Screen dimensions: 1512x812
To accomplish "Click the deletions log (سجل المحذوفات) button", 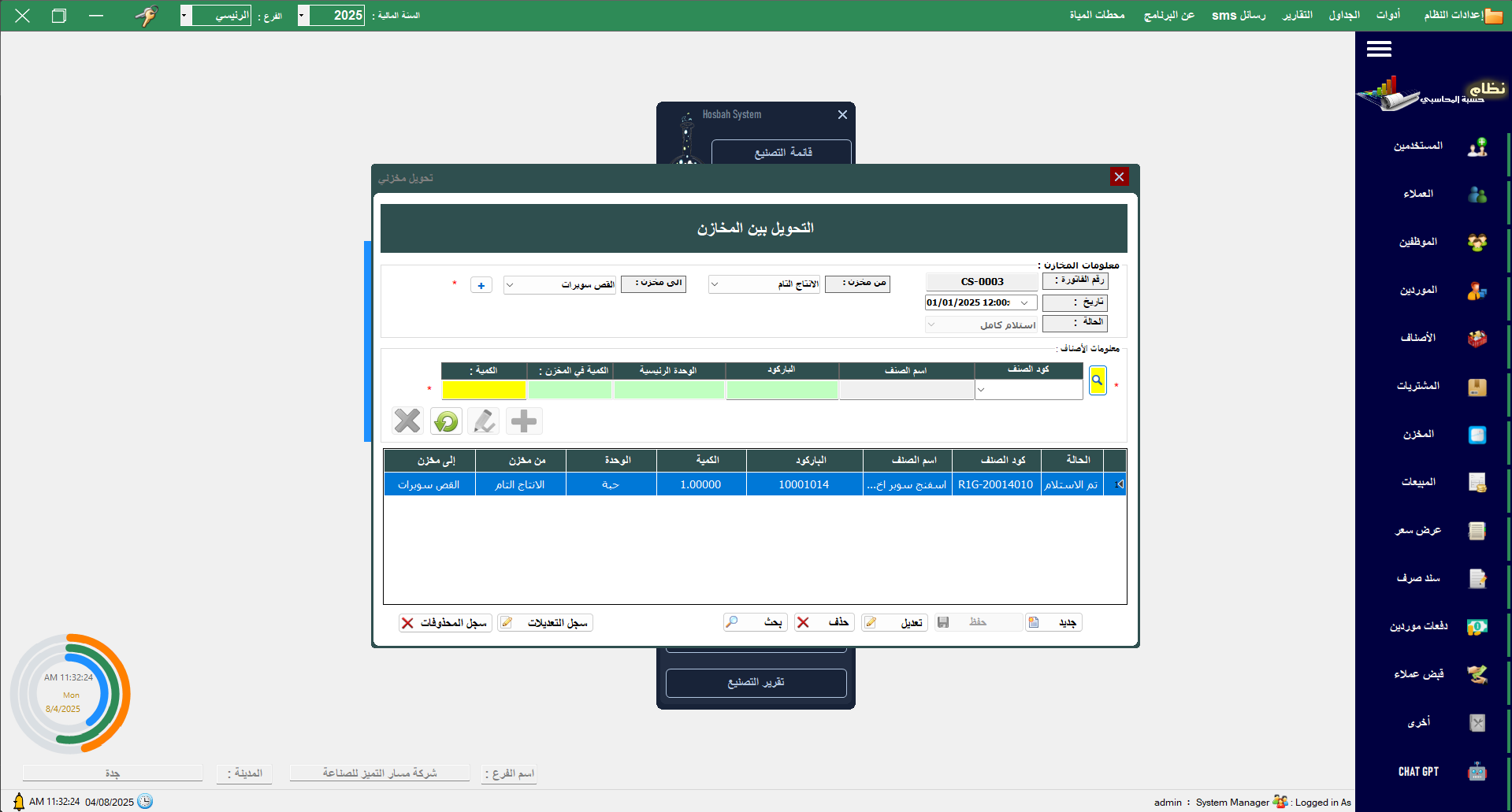I will tap(445, 623).
